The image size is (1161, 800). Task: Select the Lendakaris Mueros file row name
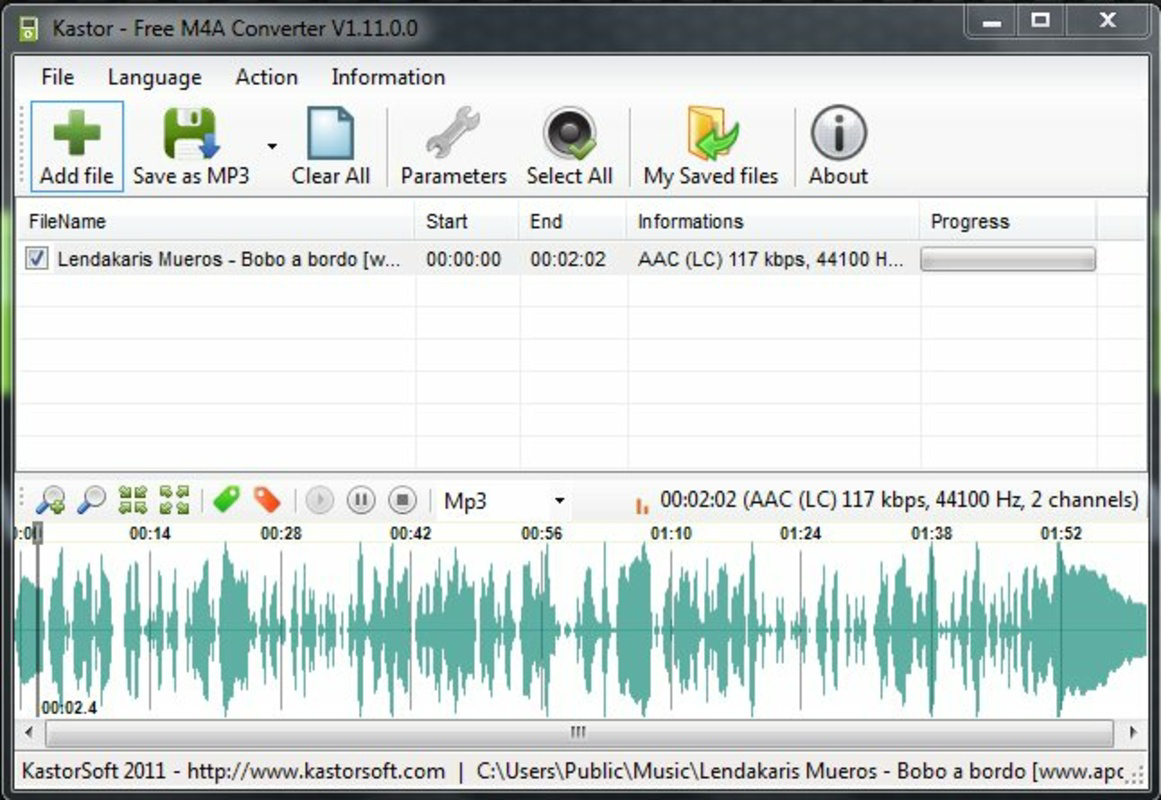tap(228, 259)
